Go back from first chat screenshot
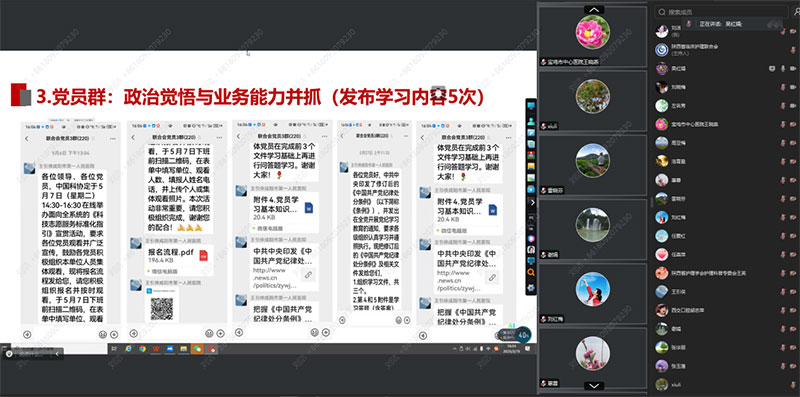This screenshot has width=800, height=397. coord(27,138)
